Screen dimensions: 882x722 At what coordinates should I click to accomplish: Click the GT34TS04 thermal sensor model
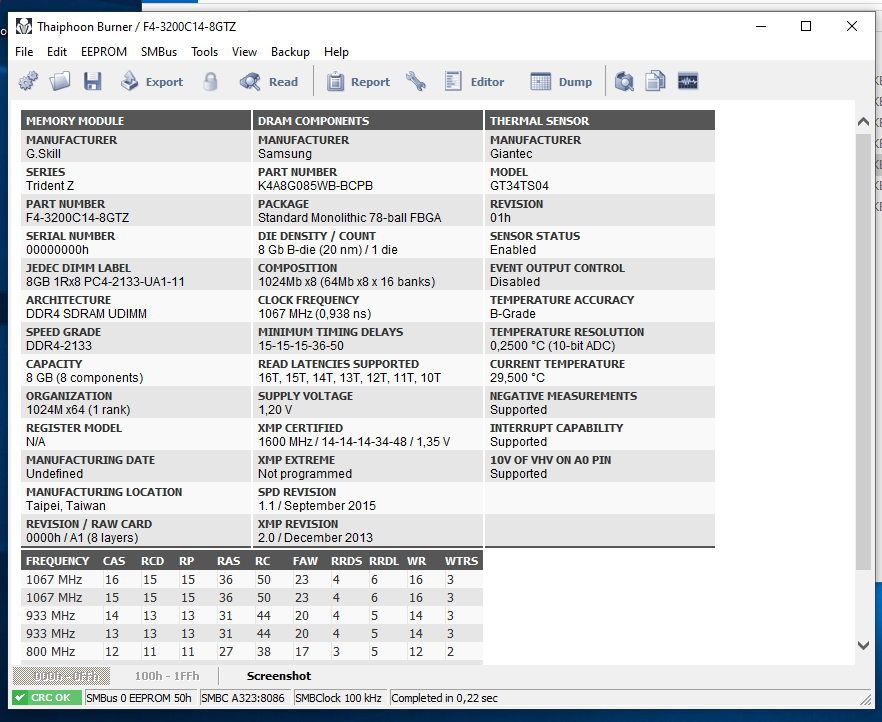point(519,186)
